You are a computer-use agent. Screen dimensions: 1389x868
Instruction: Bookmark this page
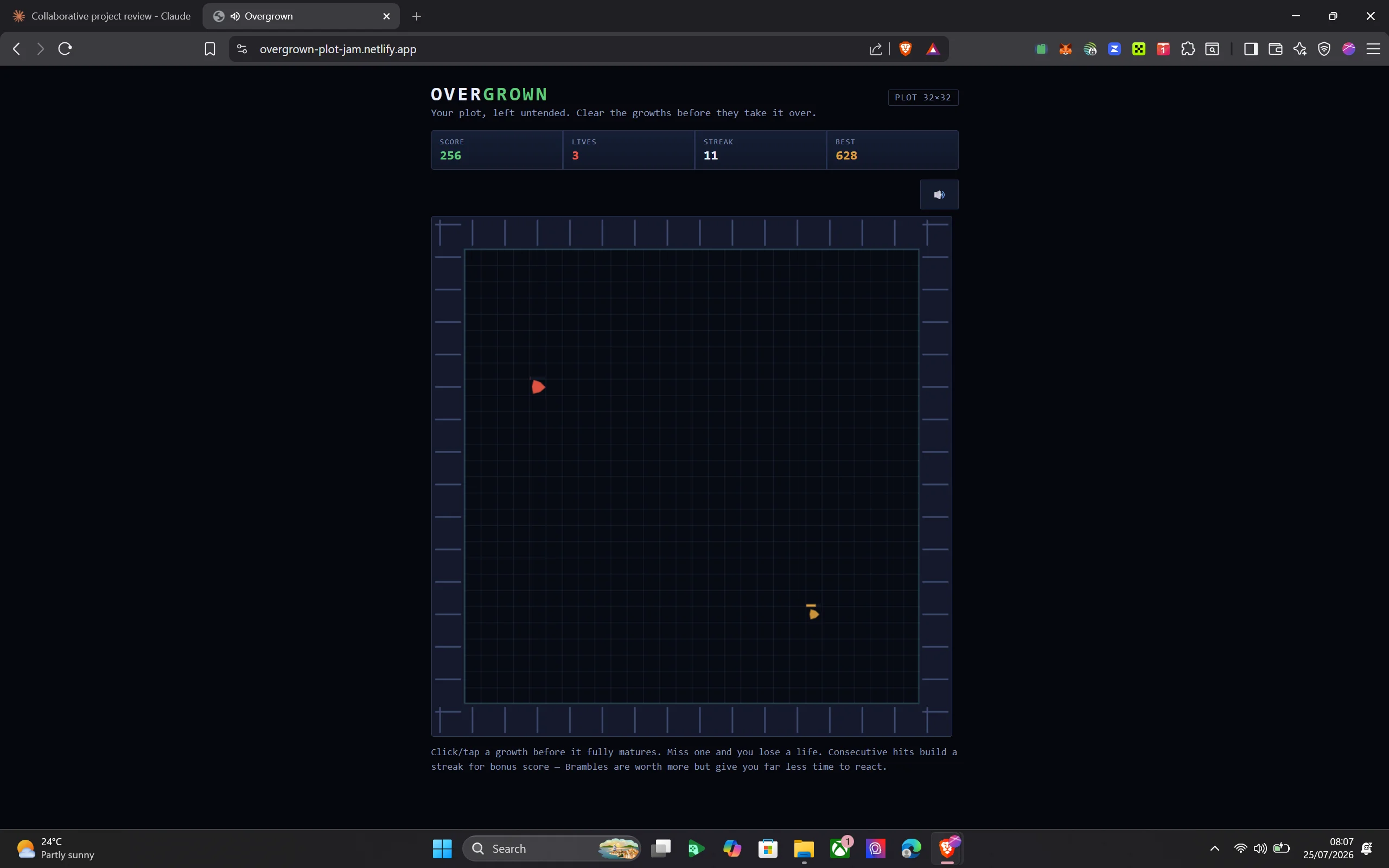210,49
